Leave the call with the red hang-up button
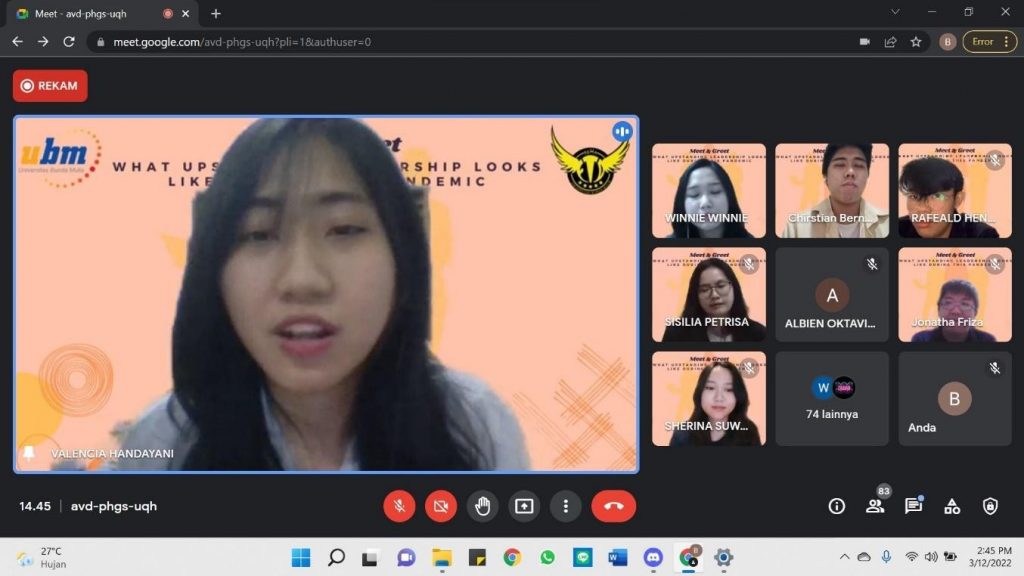Viewport: 1024px width, 576px height. (613, 506)
